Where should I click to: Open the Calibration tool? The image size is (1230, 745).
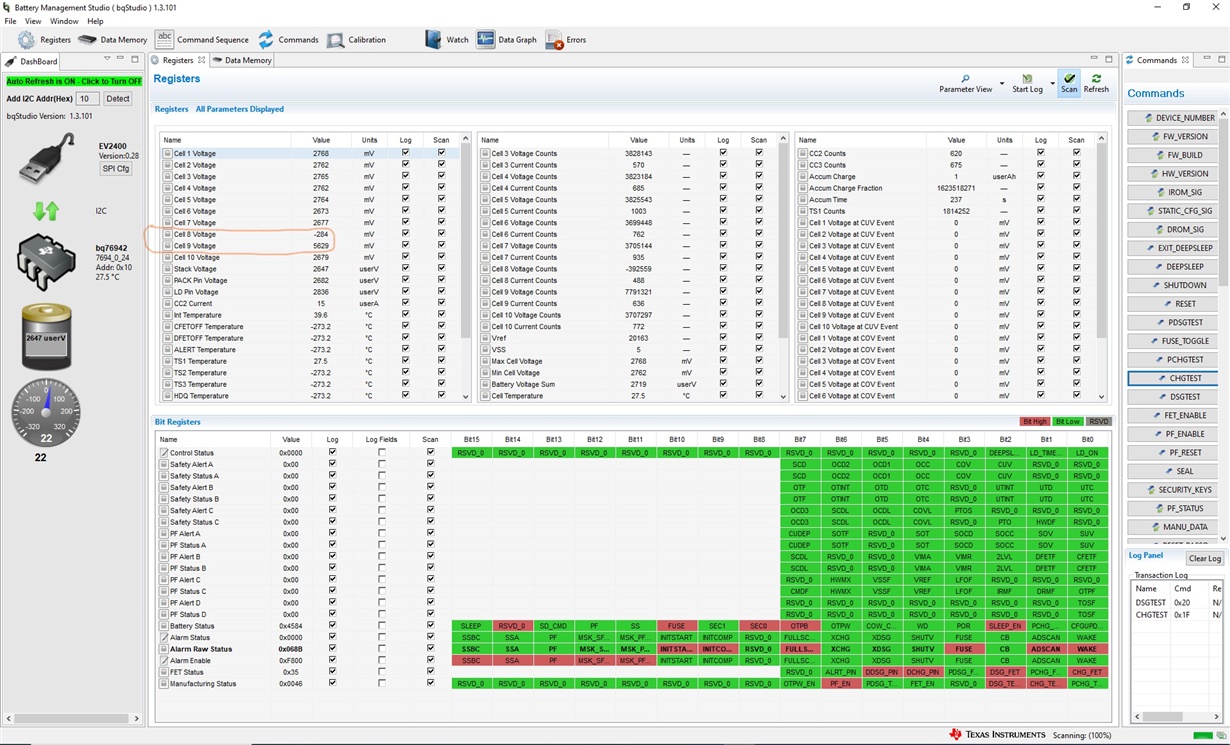[356, 40]
